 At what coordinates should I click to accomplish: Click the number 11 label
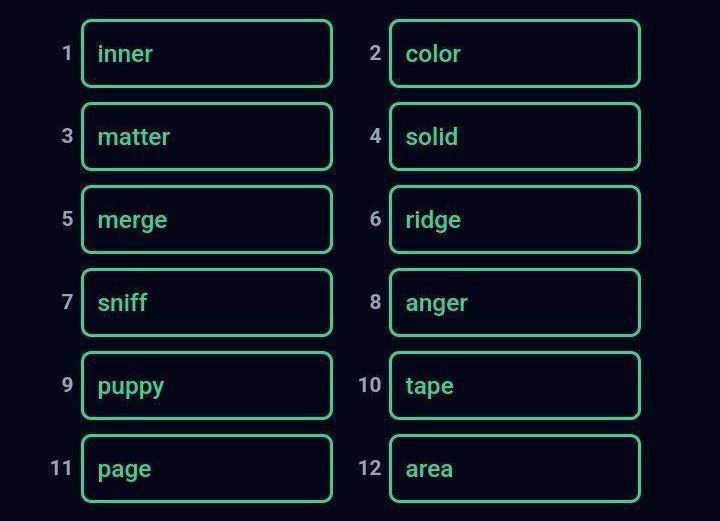[61, 468]
